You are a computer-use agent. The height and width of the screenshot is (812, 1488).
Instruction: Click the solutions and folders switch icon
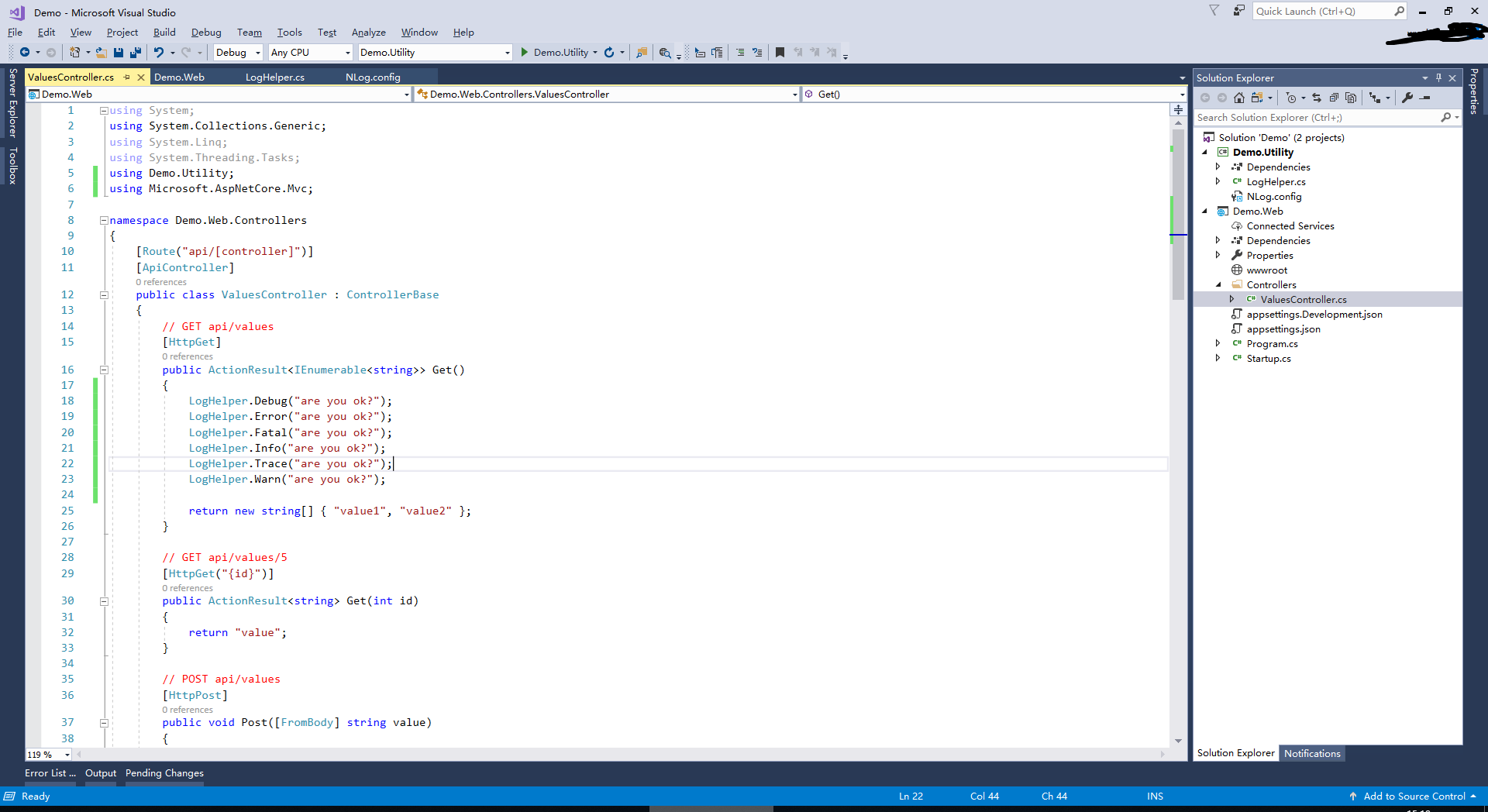point(1257,98)
